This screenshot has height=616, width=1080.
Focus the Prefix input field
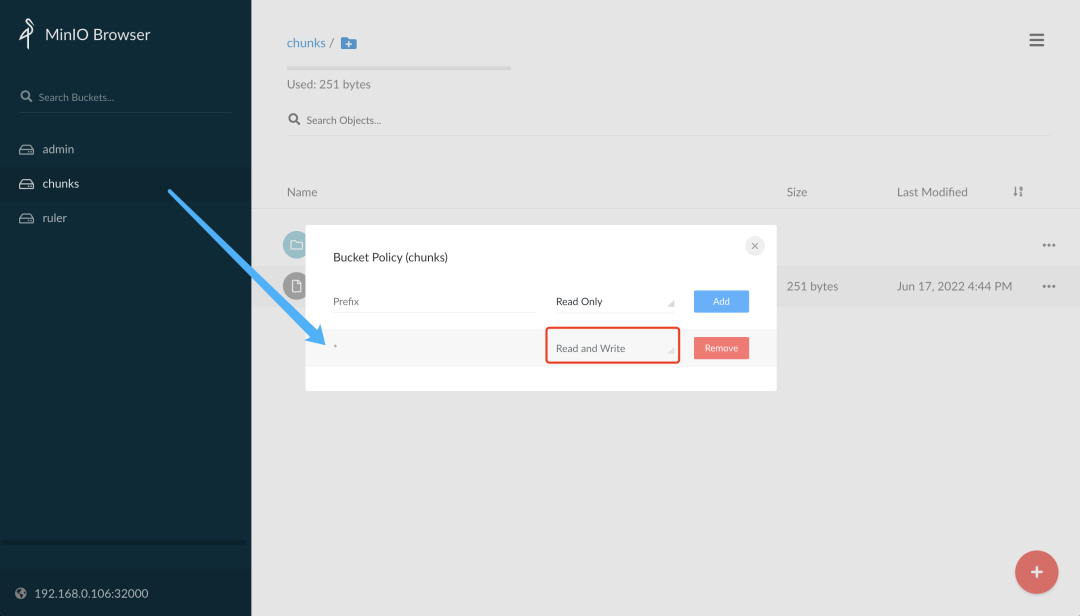(x=435, y=302)
